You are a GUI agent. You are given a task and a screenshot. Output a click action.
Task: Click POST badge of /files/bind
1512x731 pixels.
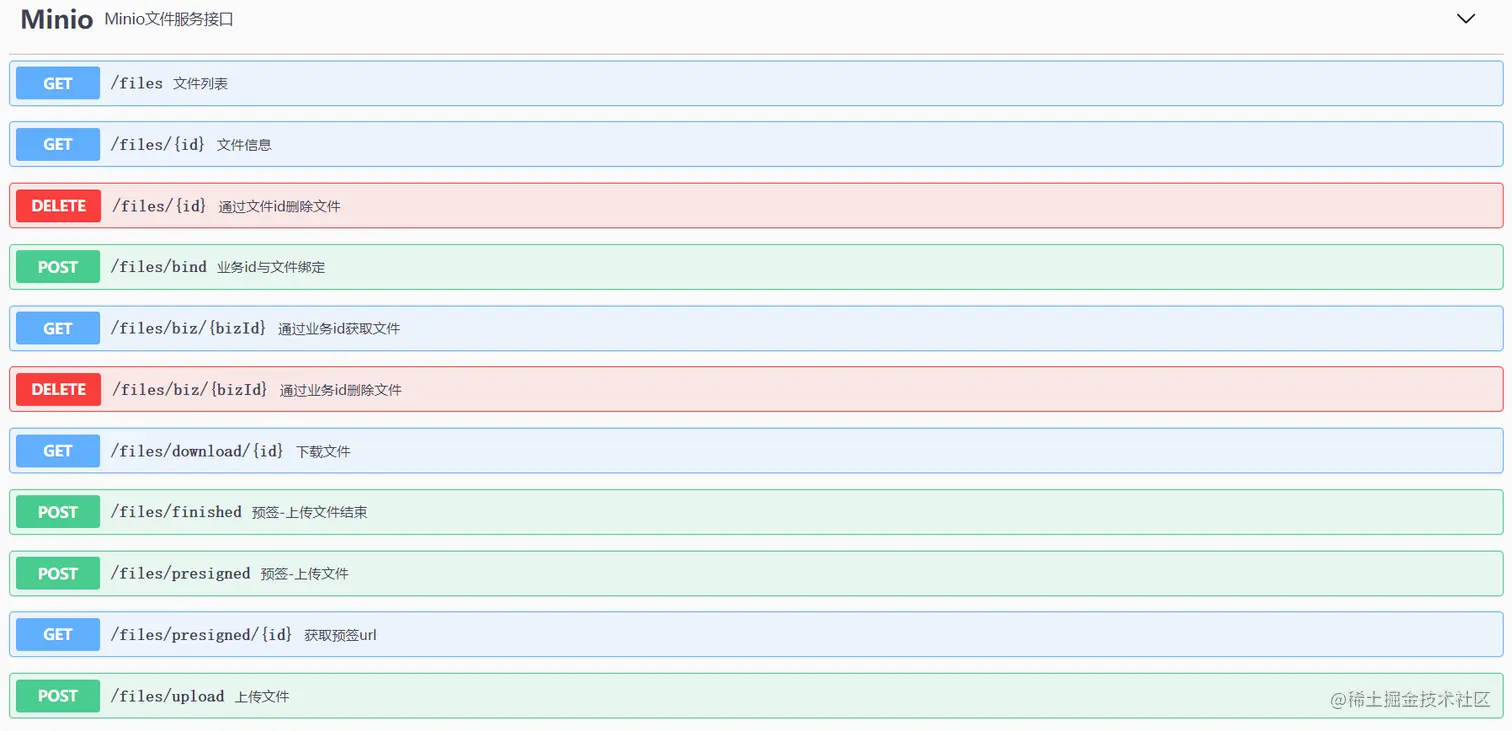pos(58,267)
